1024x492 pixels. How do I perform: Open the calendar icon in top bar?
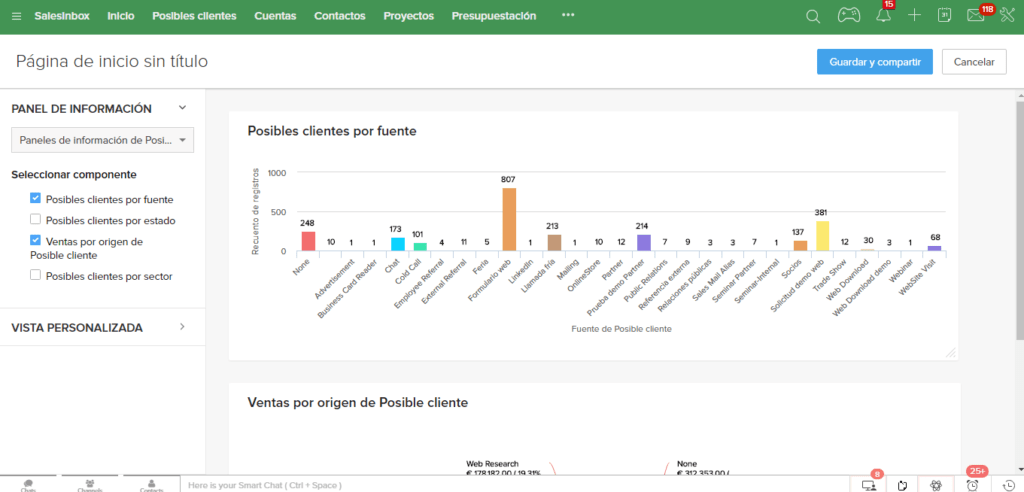944,16
